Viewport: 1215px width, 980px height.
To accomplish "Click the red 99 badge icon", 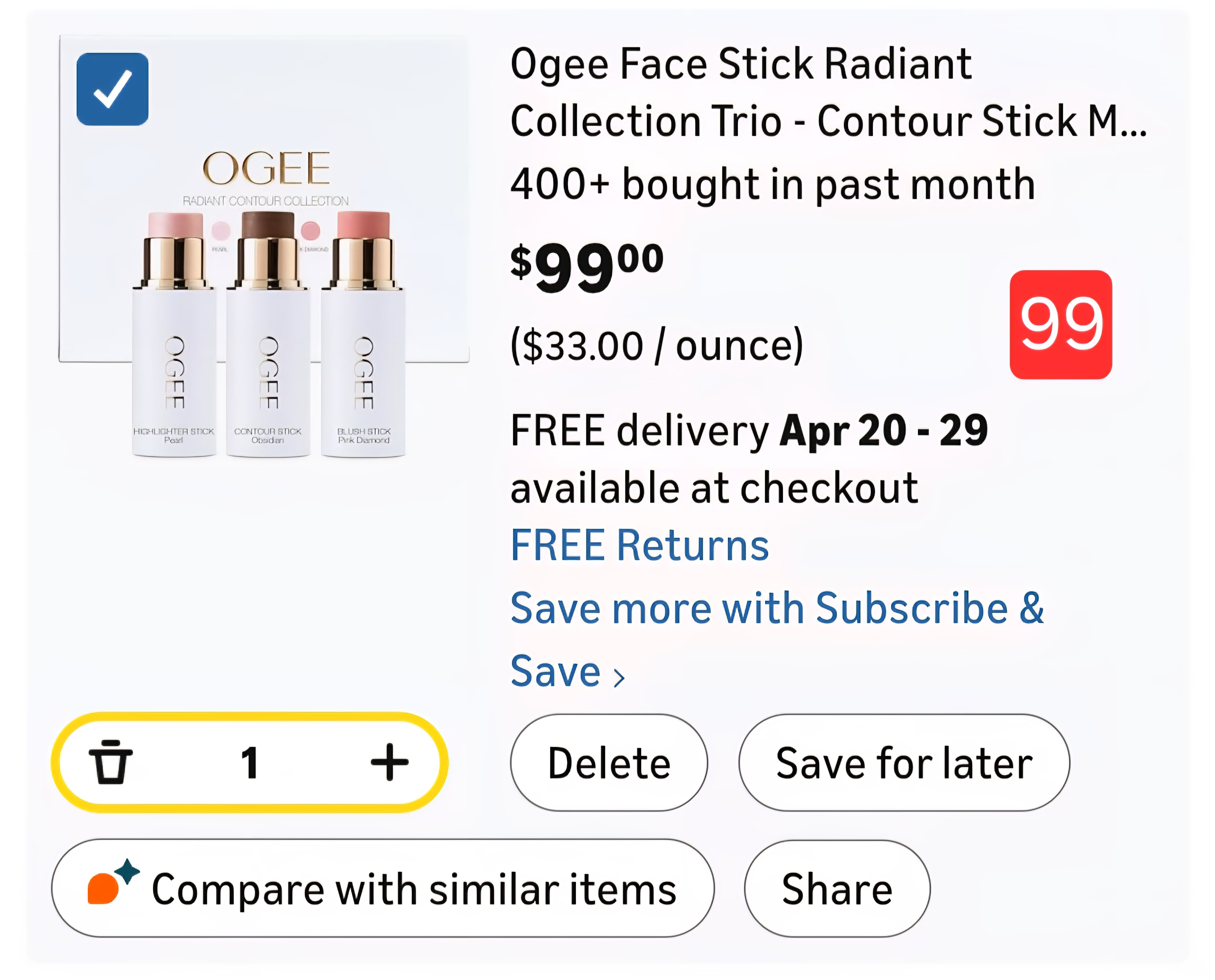I will [x=1060, y=325].
